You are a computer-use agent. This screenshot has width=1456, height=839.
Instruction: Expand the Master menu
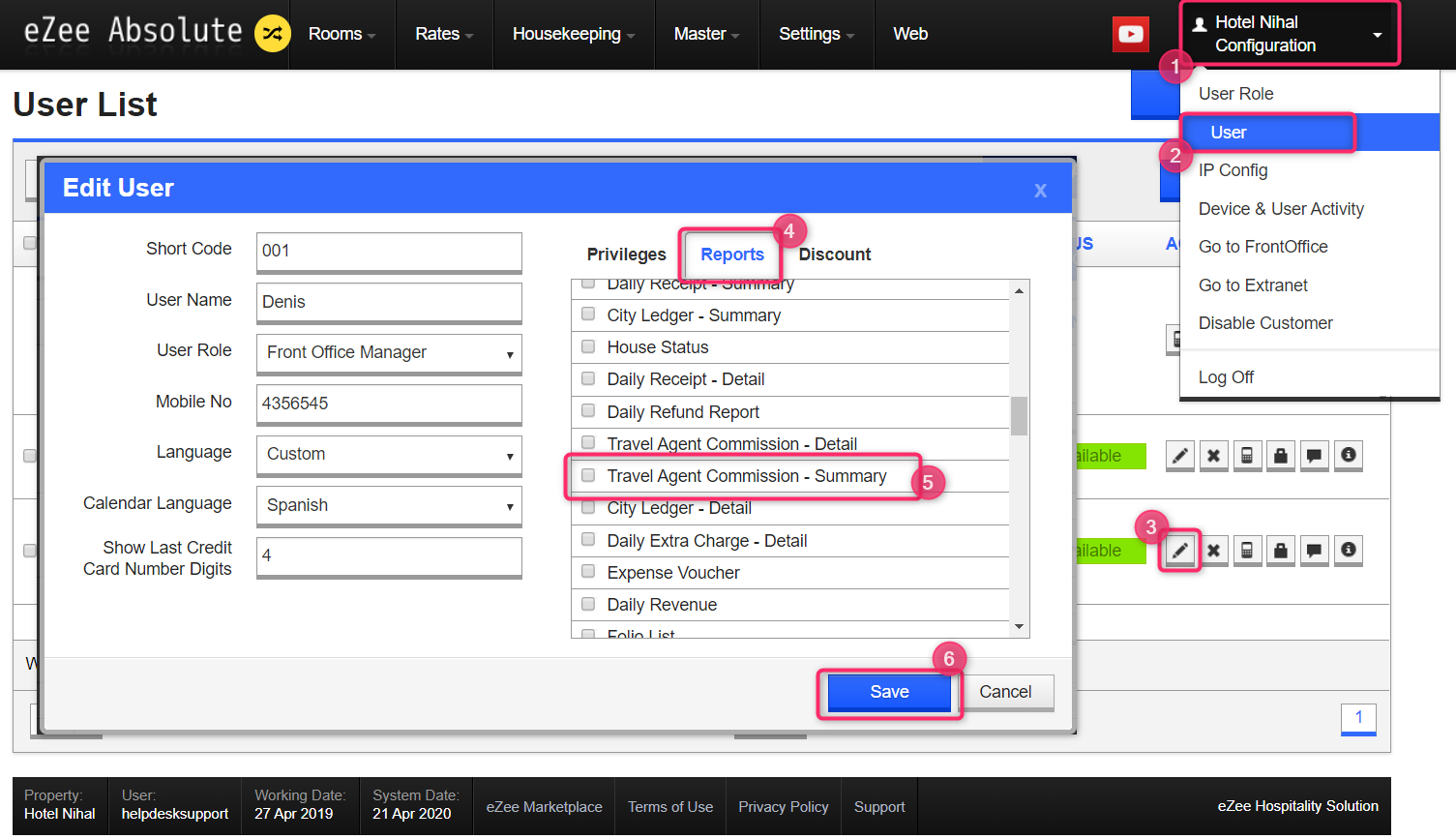[x=706, y=34]
